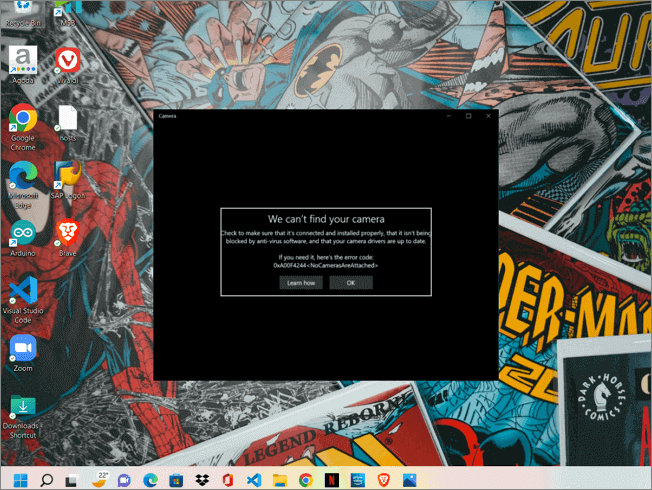Open Microsoft Edge desktop shortcut
The width and height of the screenshot is (652, 490).
(23, 185)
